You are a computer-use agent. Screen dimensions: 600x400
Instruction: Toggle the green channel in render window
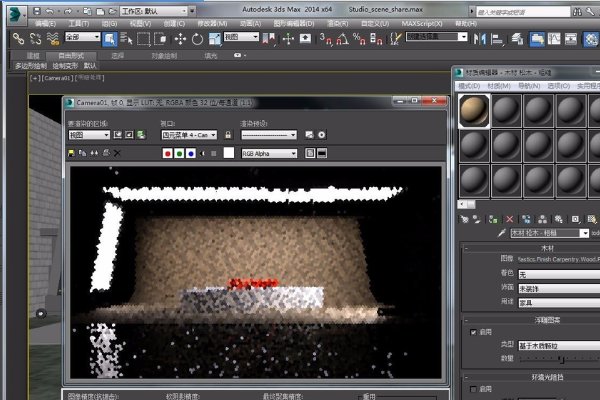coord(179,153)
